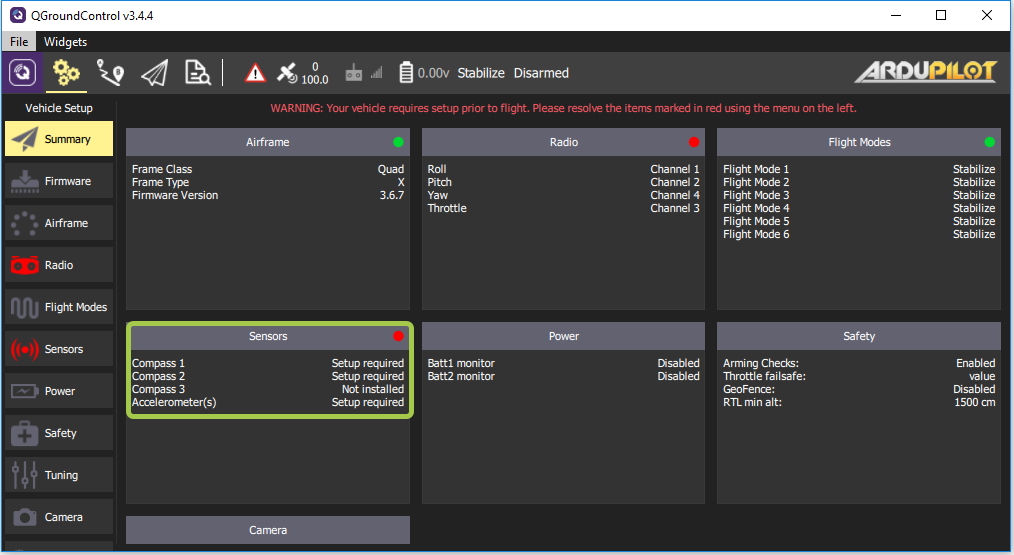Screen dimensions: 1014x555
Task: Click the Power summary card header
Action: point(563,336)
